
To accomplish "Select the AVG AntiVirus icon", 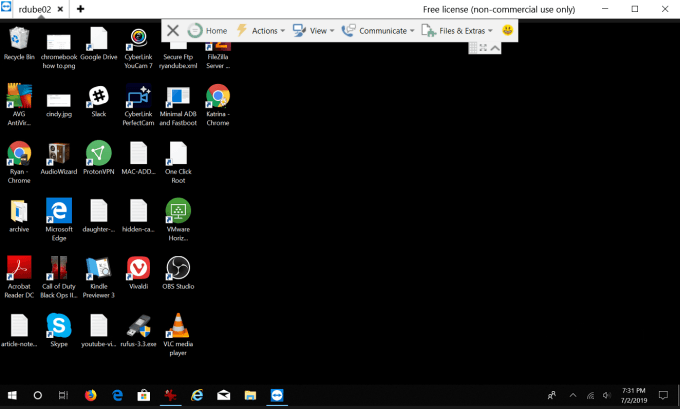I will coord(19,105).
